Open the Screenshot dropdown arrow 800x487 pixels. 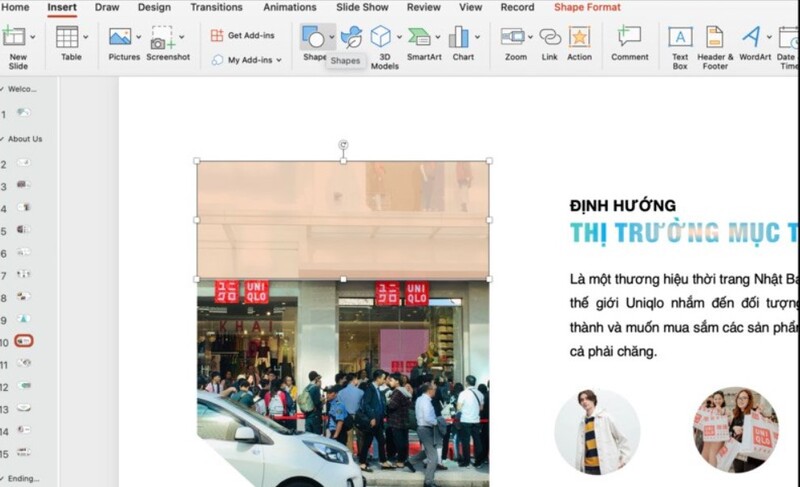[x=182, y=37]
